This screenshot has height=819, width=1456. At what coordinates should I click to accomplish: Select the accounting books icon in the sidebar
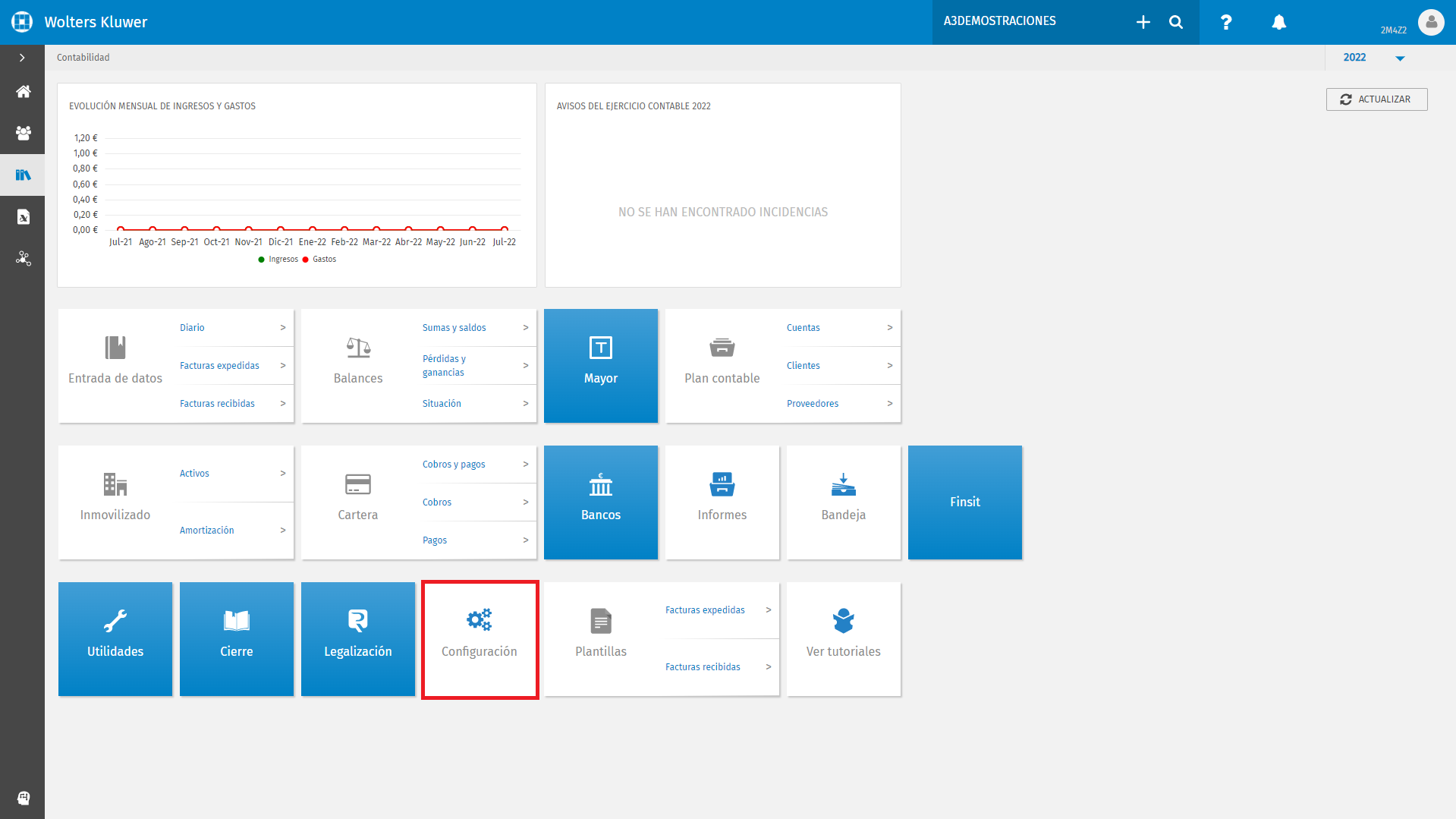[x=23, y=175]
